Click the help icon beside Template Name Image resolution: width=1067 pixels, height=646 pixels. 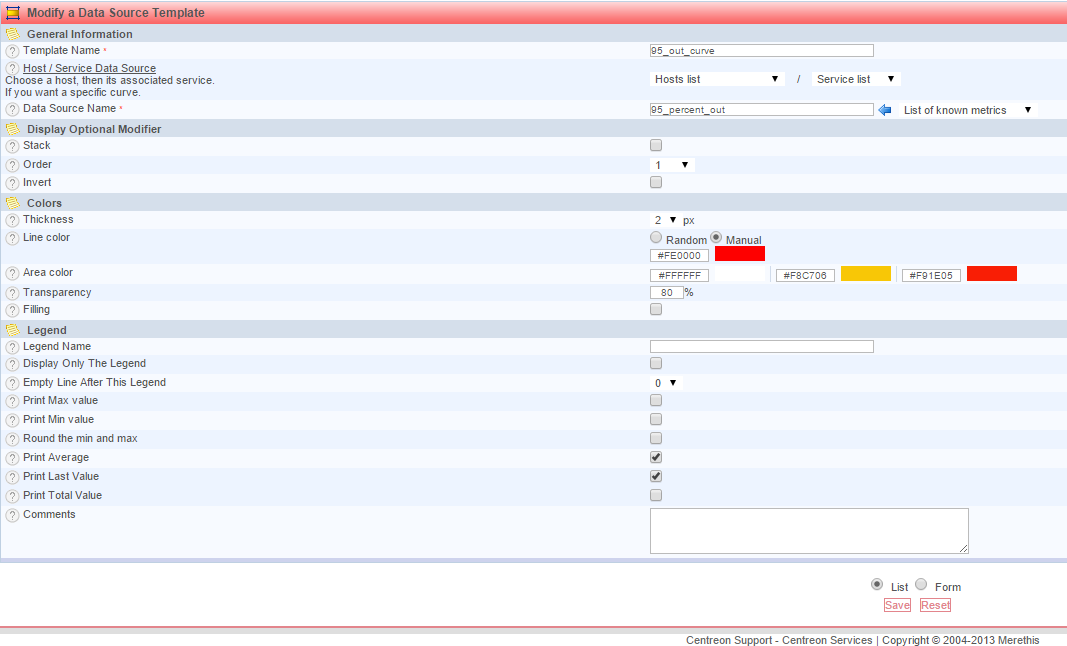point(12,51)
